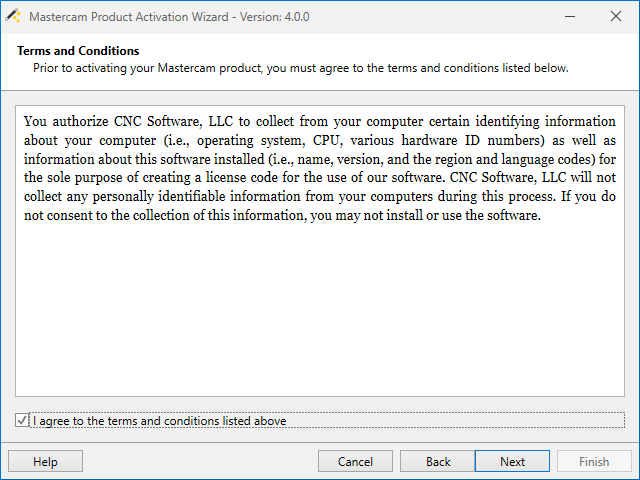Minimize the Activation Wizard window

coord(569,17)
